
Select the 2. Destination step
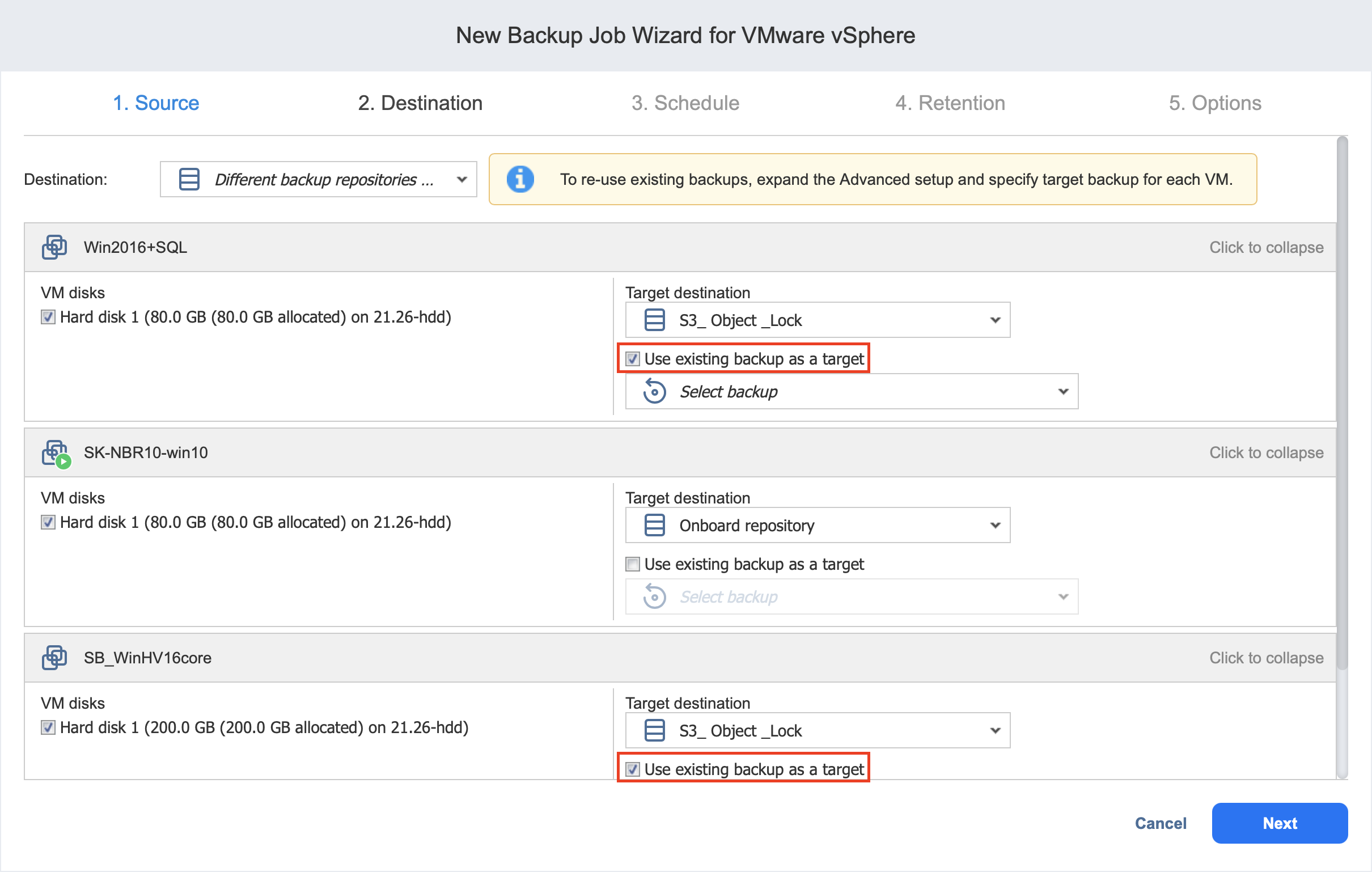(x=420, y=103)
